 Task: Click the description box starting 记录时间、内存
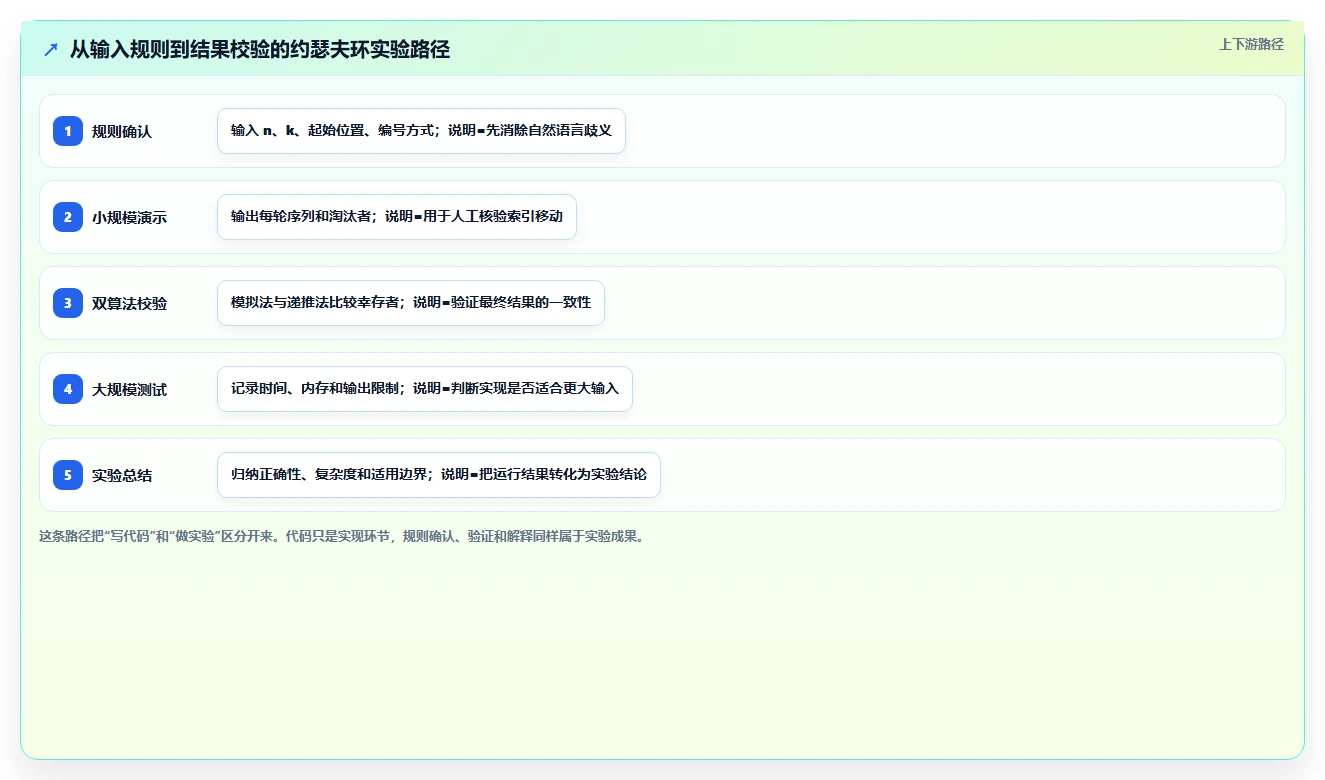(425, 389)
